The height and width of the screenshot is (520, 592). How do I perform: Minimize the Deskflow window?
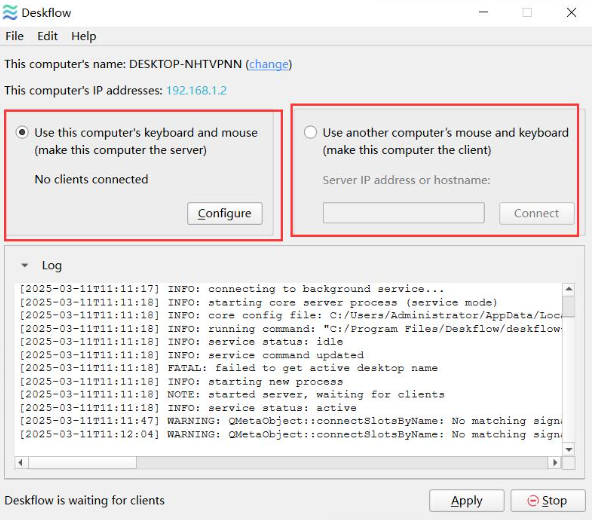click(x=483, y=12)
